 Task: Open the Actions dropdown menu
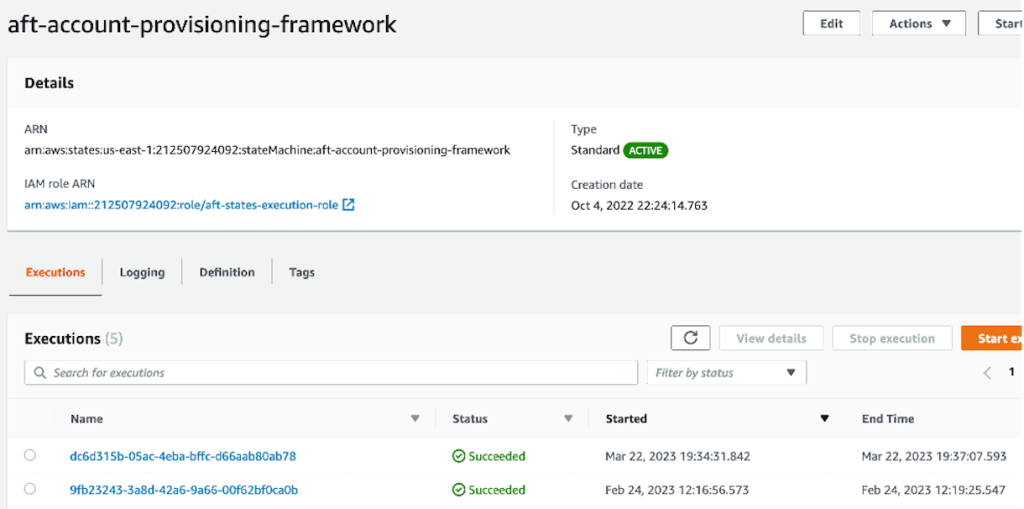919,24
